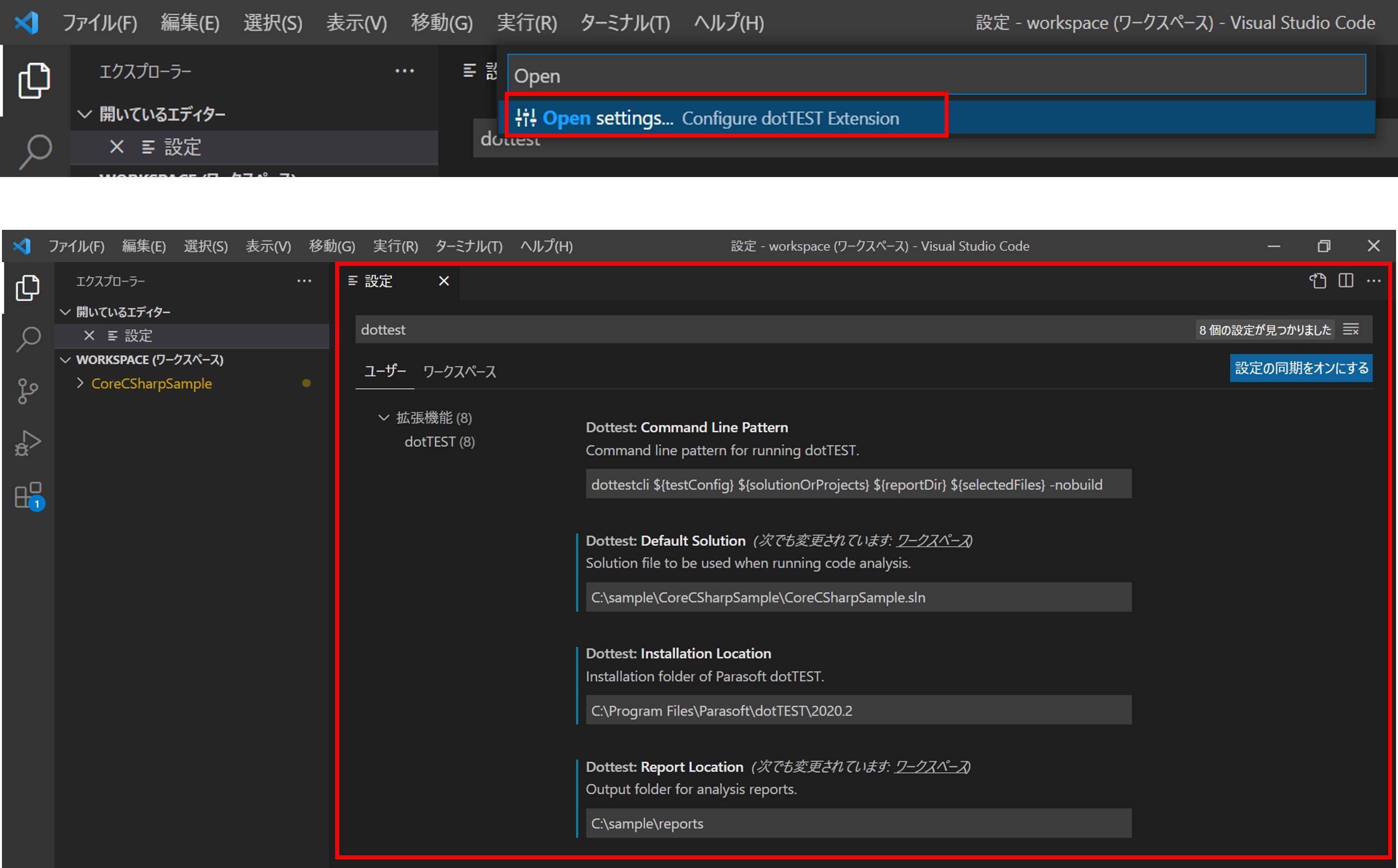The width and height of the screenshot is (1398, 868).
Task: Click the 設定の同期をオンにする button
Action: [1301, 368]
